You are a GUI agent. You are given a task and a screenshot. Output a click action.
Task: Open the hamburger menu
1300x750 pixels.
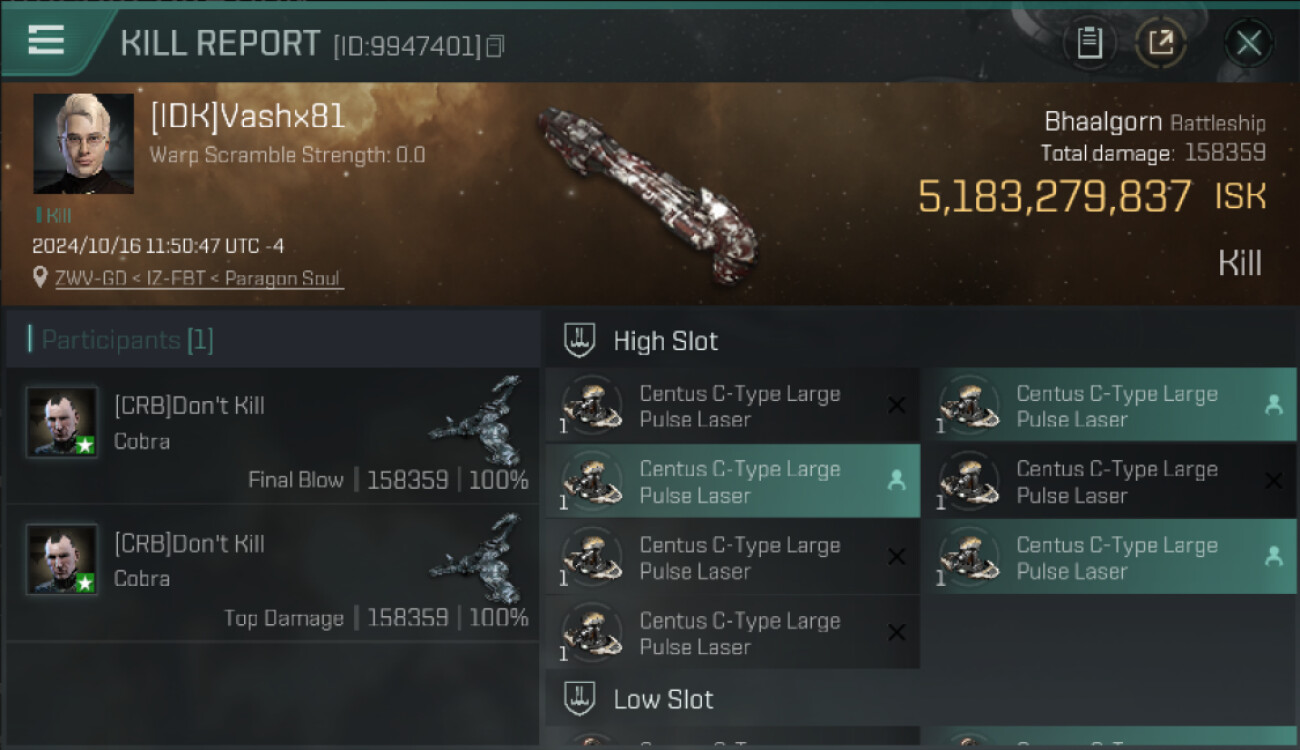(x=46, y=41)
